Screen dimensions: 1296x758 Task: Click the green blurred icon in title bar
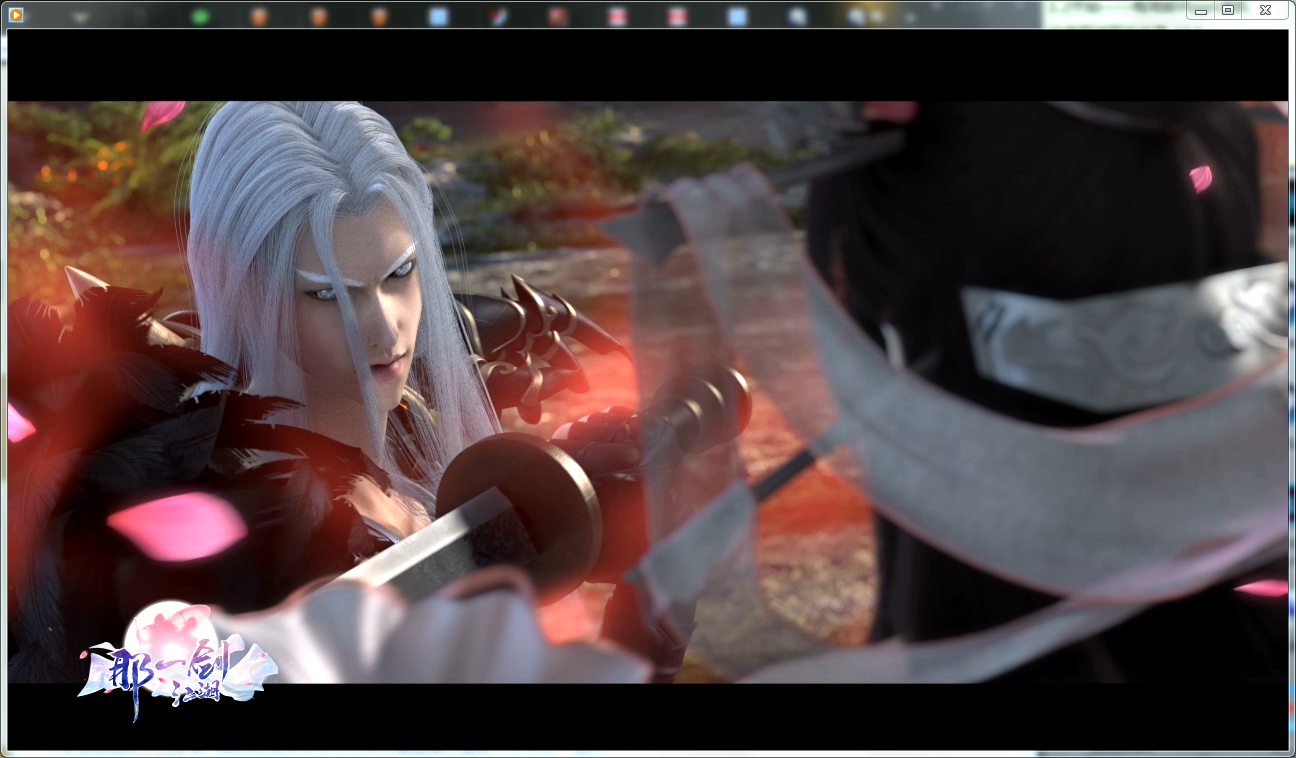200,17
